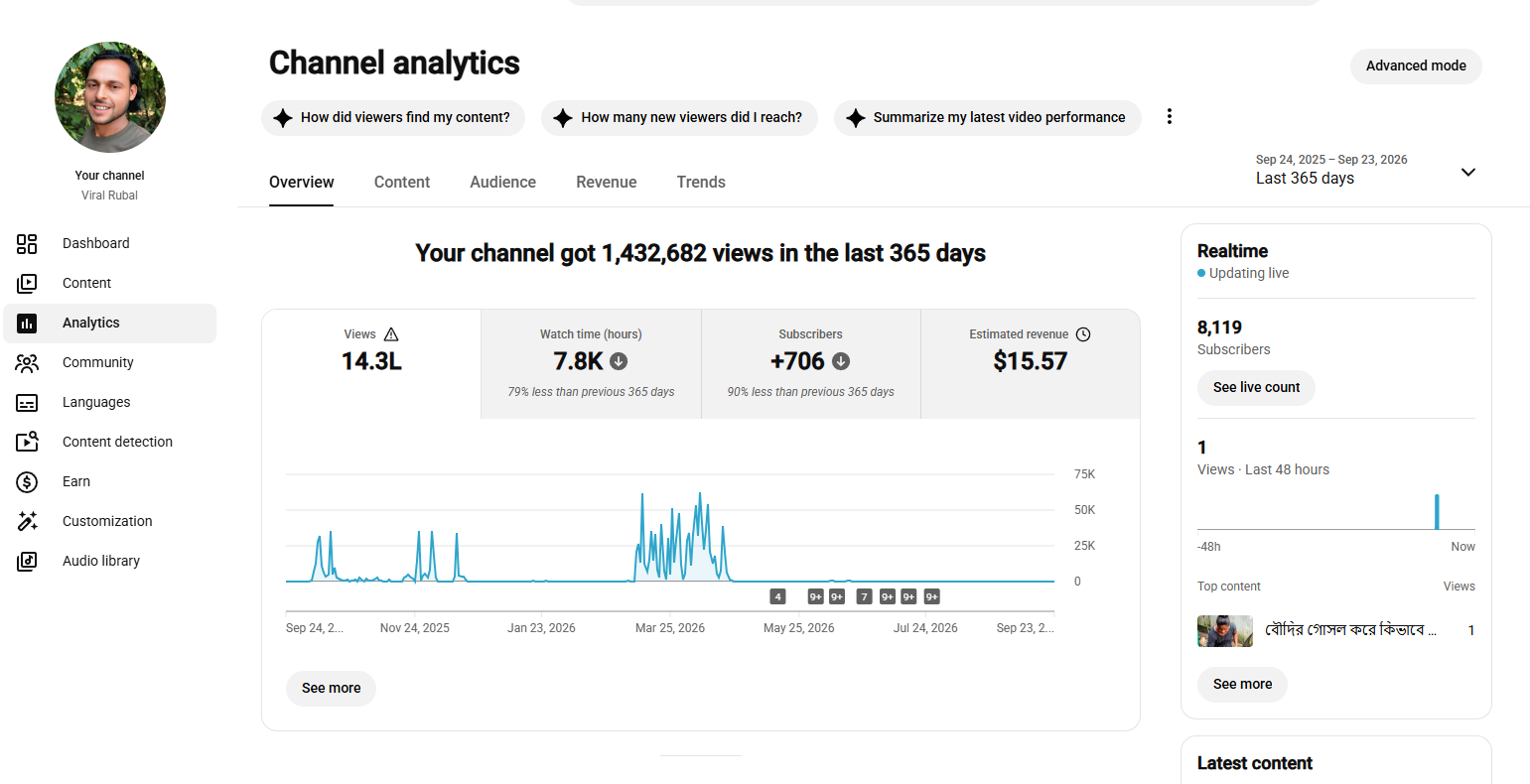Screen dimensions: 1530x784
Task: Ask "How did viewers find my content?"
Action: [x=393, y=117]
